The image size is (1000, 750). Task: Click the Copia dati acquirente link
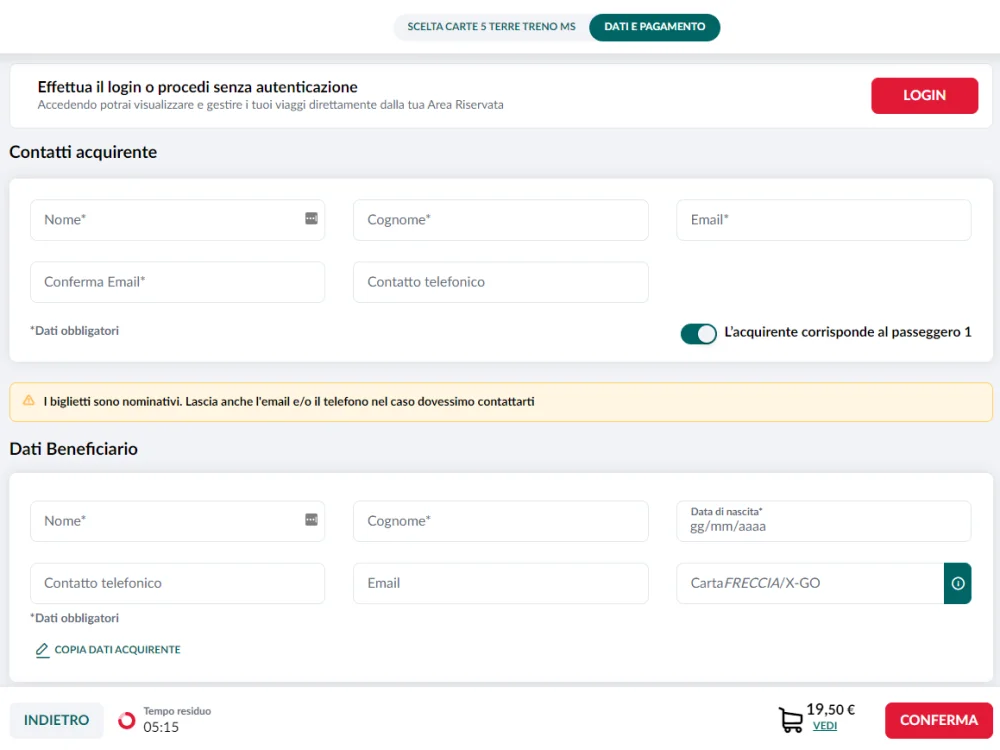point(117,650)
